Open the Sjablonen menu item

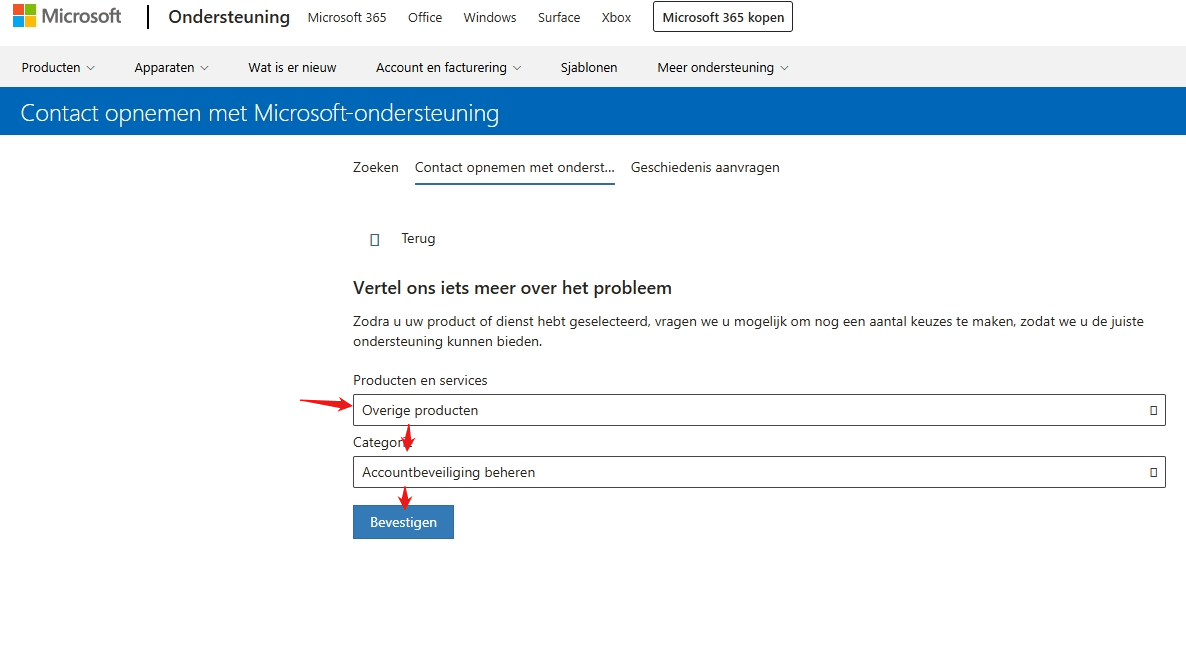[588, 67]
